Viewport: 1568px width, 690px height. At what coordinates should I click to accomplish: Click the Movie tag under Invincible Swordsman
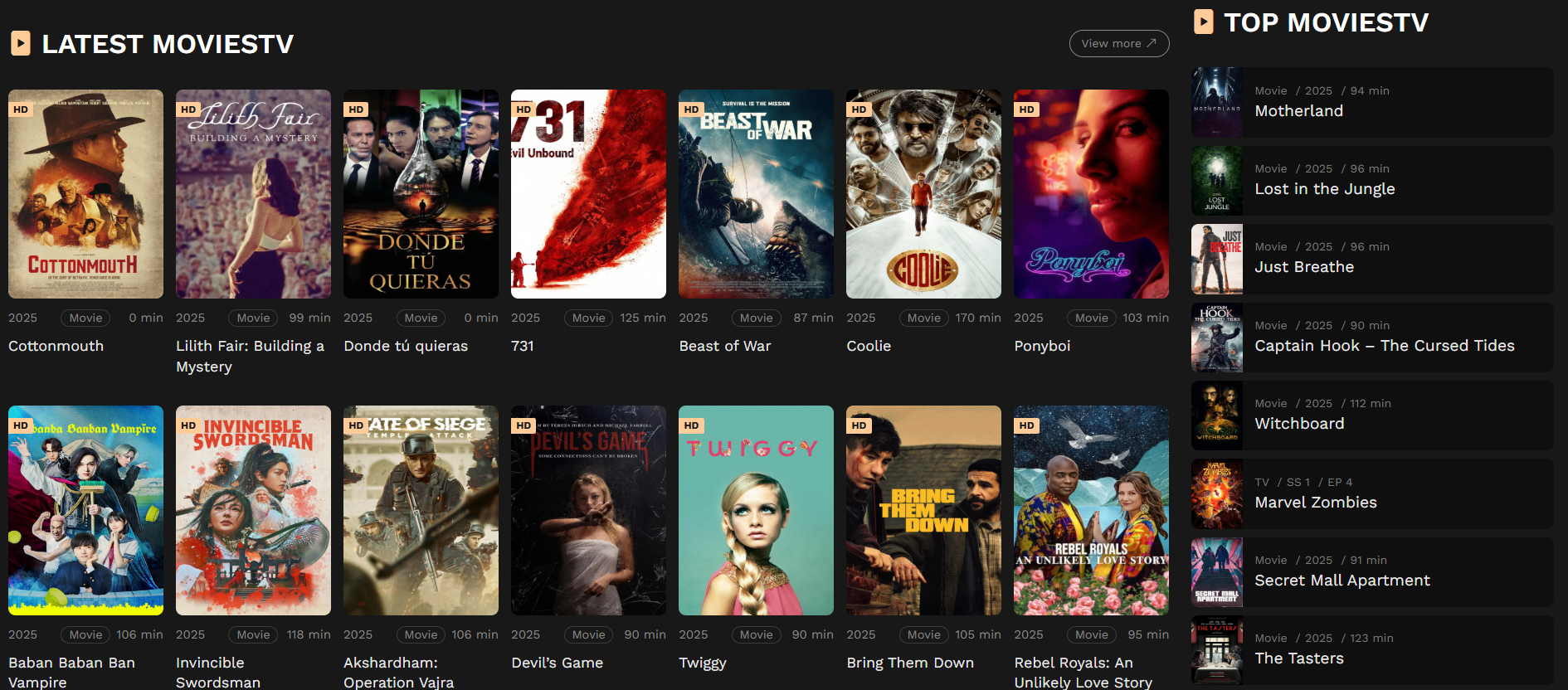(x=253, y=634)
